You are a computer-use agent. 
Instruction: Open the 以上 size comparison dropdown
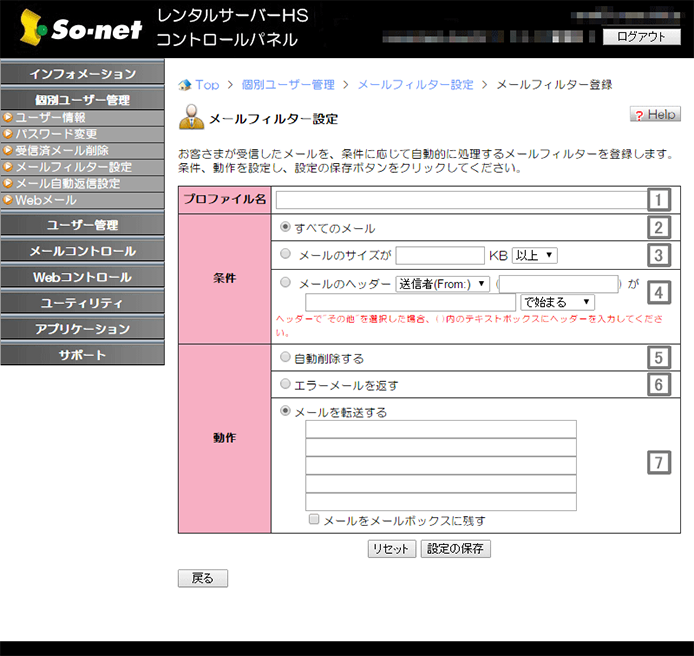click(x=534, y=255)
